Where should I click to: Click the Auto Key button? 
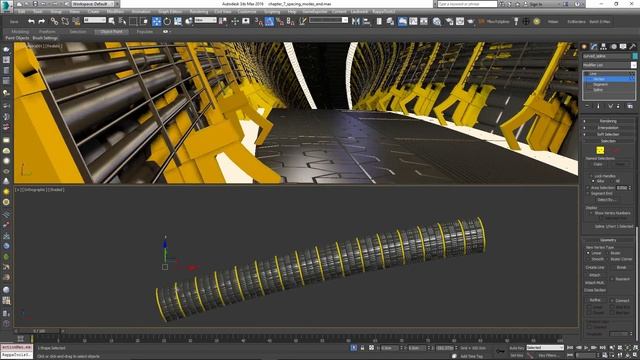(x=516, y=348)
